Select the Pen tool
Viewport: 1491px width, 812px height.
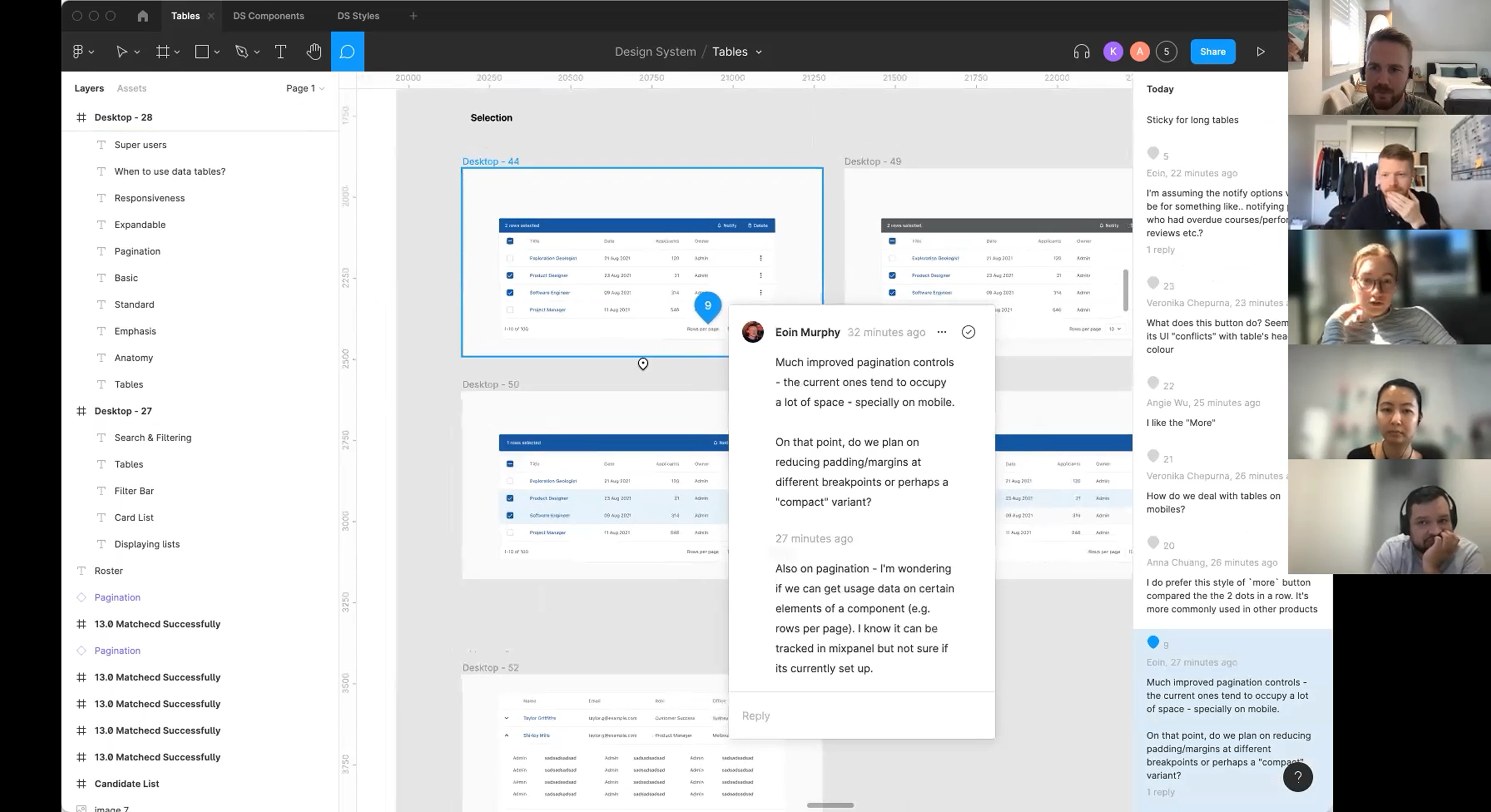242,52
